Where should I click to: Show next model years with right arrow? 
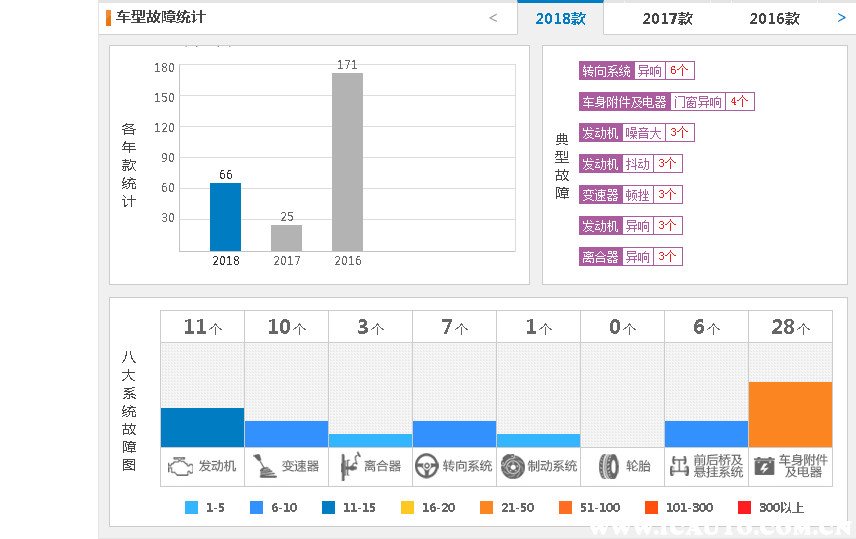coord(841,18)
